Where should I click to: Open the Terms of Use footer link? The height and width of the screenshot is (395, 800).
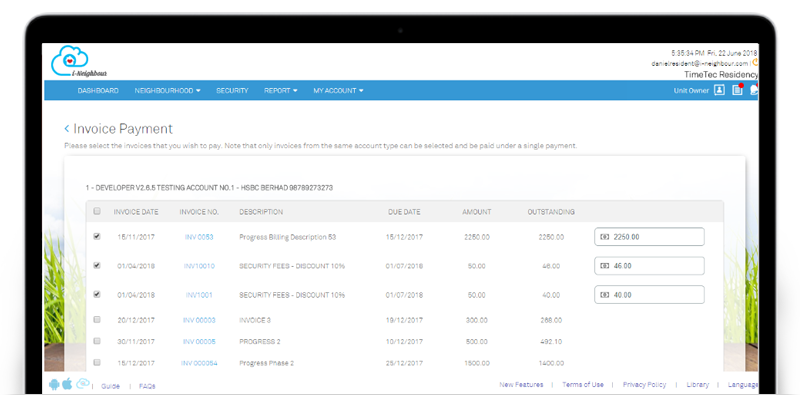583,385
